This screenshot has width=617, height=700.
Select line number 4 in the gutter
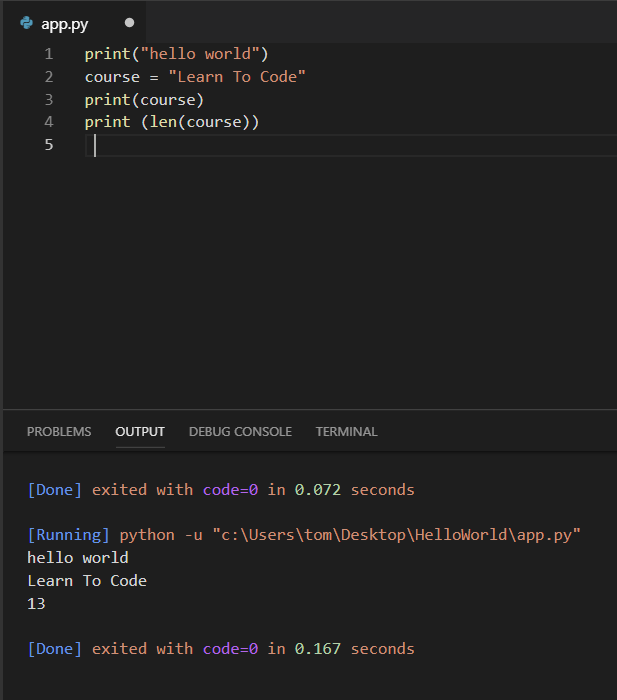49,122
